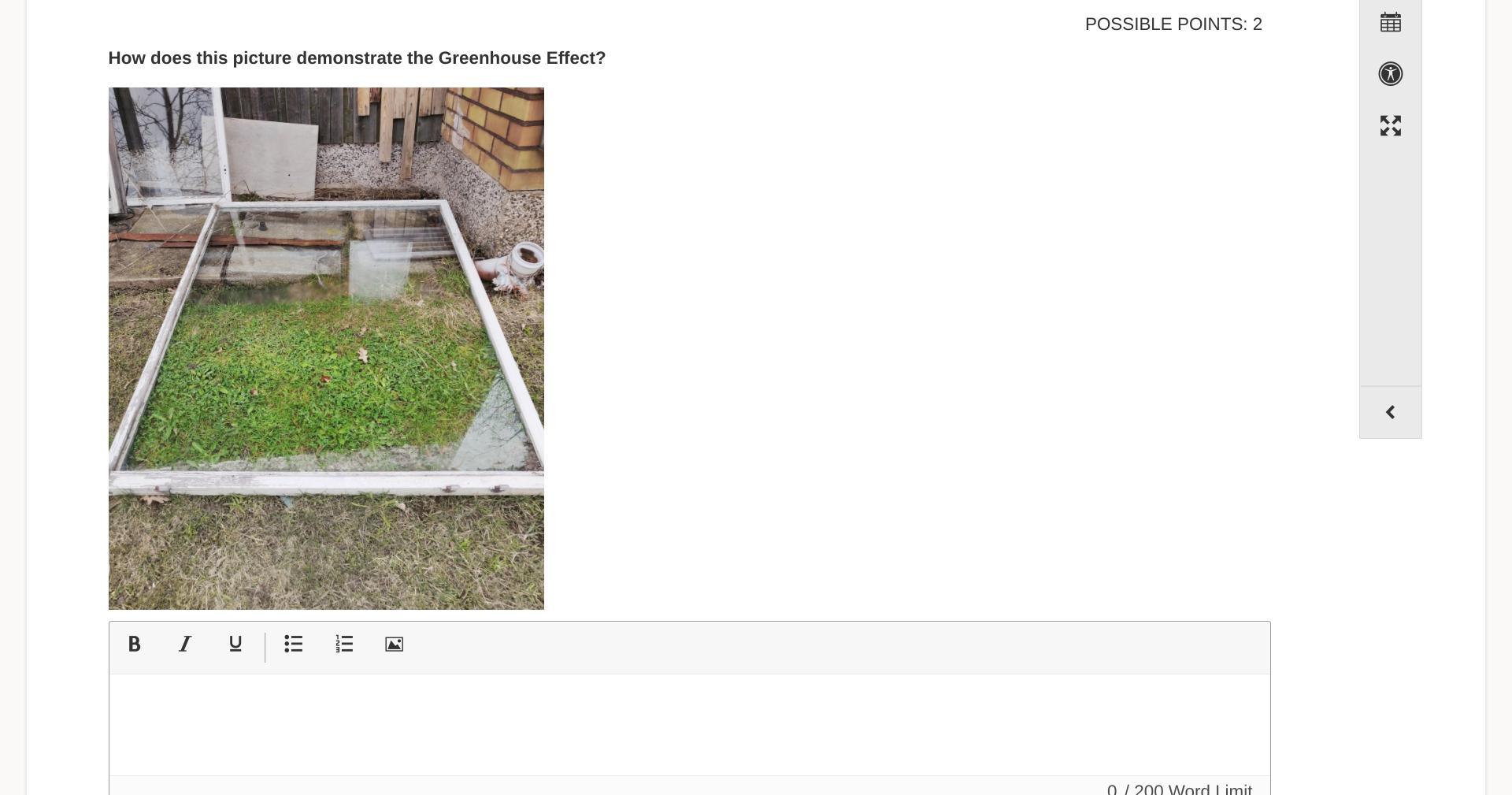The width and height of the screenshot is (1512, 795).
Task: Toggle underline formatting in the editor toolbar
Action: point(235,645)
